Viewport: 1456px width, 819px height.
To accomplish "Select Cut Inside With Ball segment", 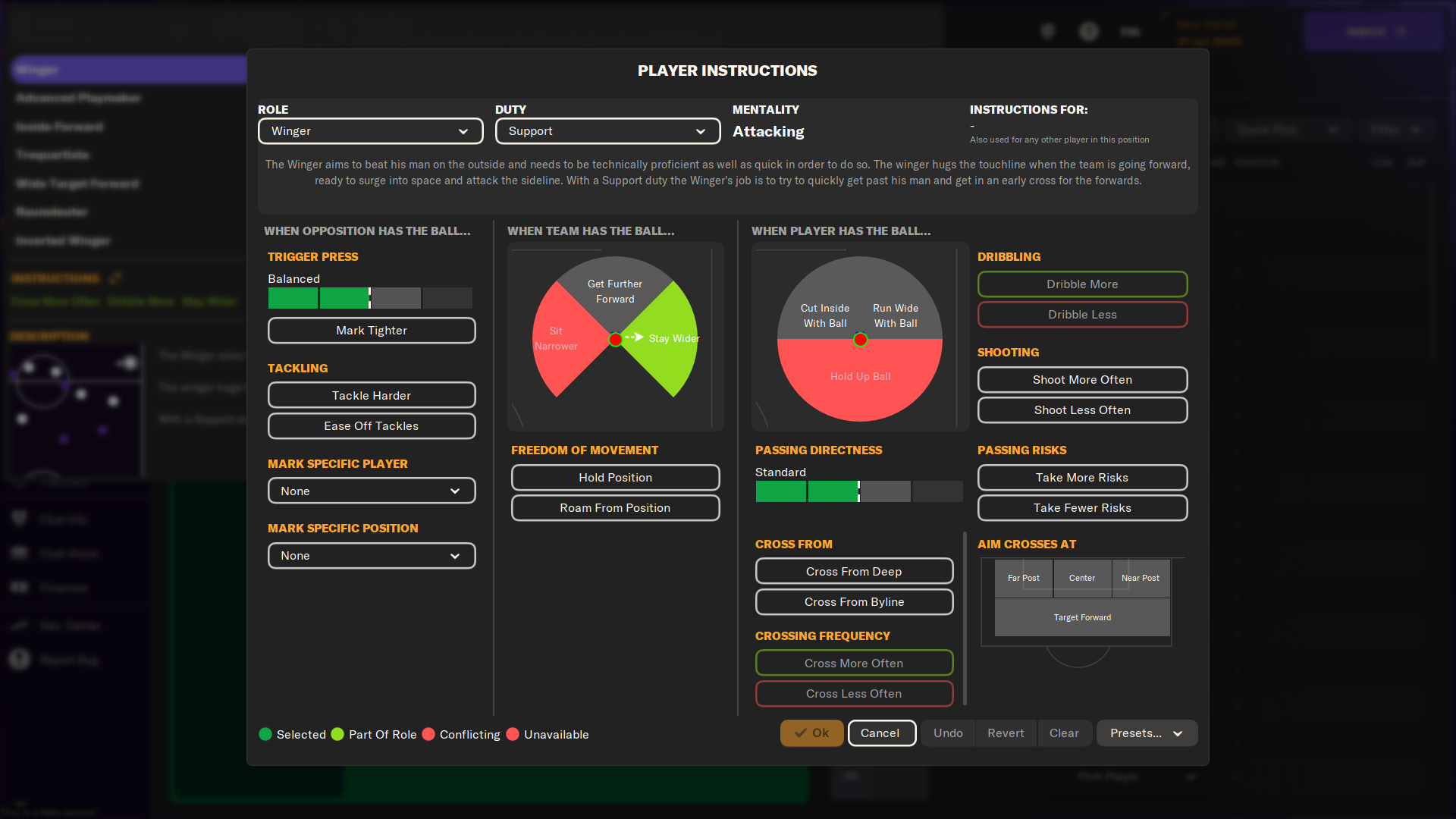I will (824, 315).
